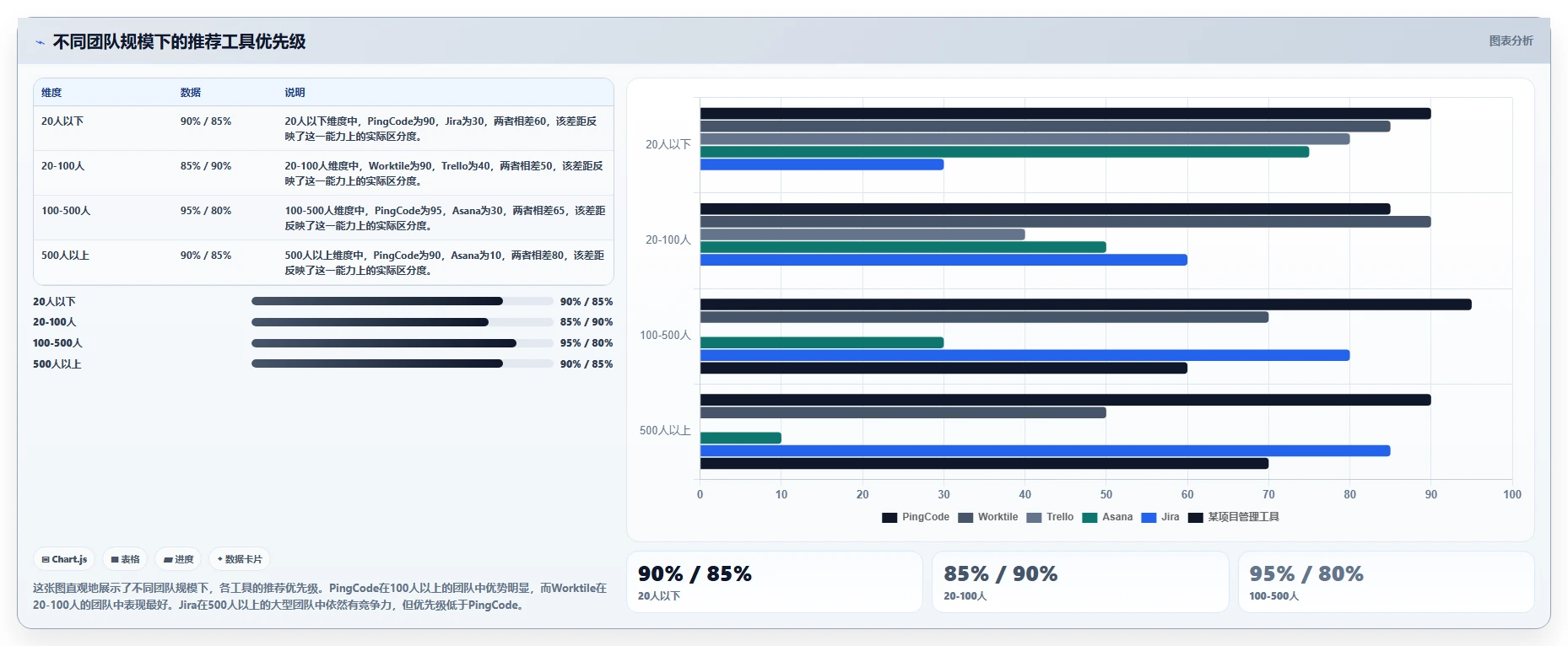The height and width of the screenshot is (646, 1568).
Task: Click the 85% / 90% value in the table
Action: point(206,166)
